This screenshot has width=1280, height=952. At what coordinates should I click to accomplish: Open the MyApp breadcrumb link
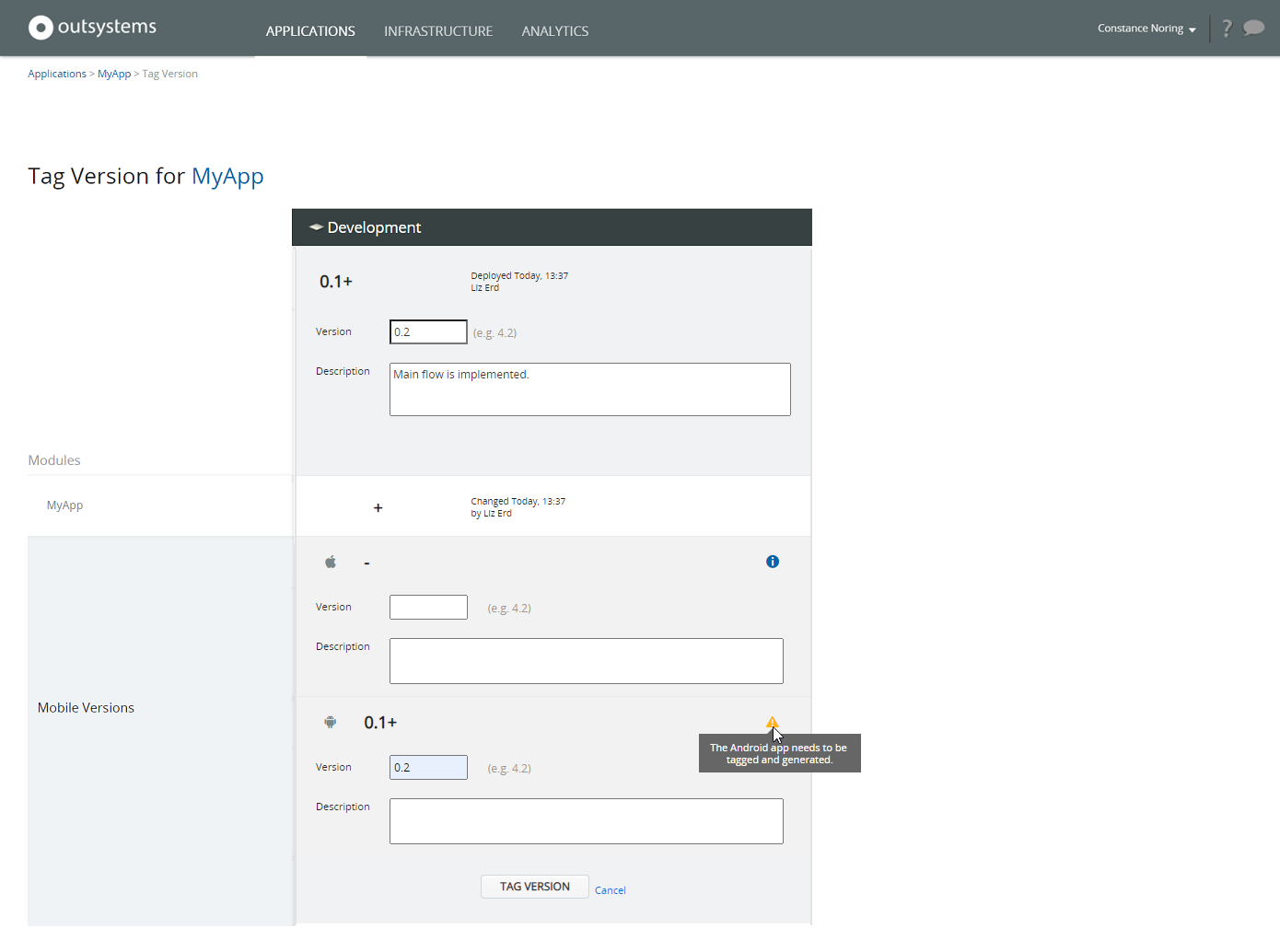click(x=114, y=74)
